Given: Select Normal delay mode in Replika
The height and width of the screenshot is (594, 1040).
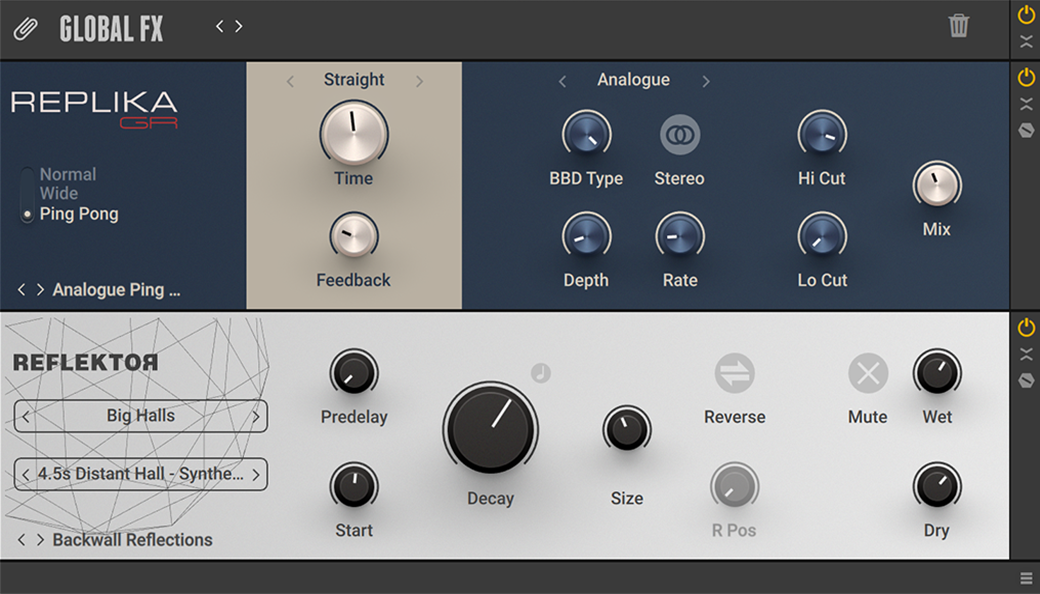Looking at the screenshot, I should click(68, 174).
